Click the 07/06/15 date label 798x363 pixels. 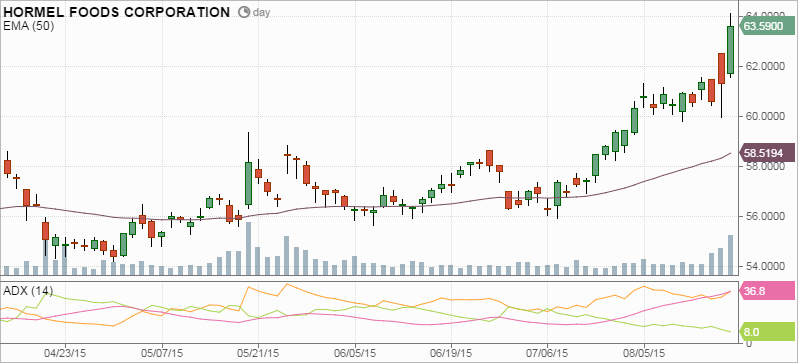(548, 352)
